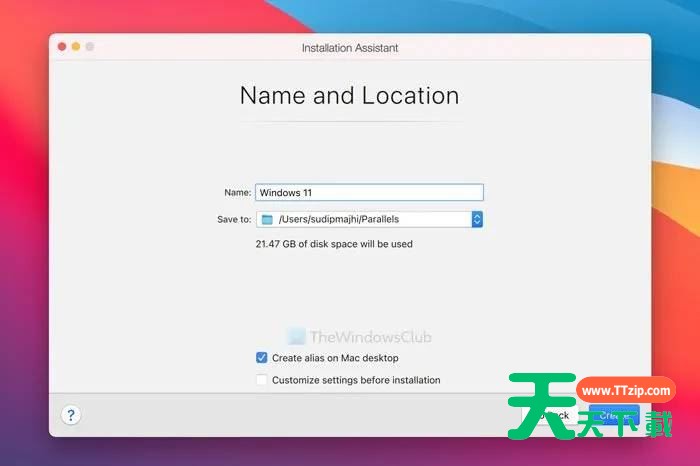Open the Save to location dropdown
Image resolution: width=700 pixels, height=466 pixels.
(x=369, y=219)
